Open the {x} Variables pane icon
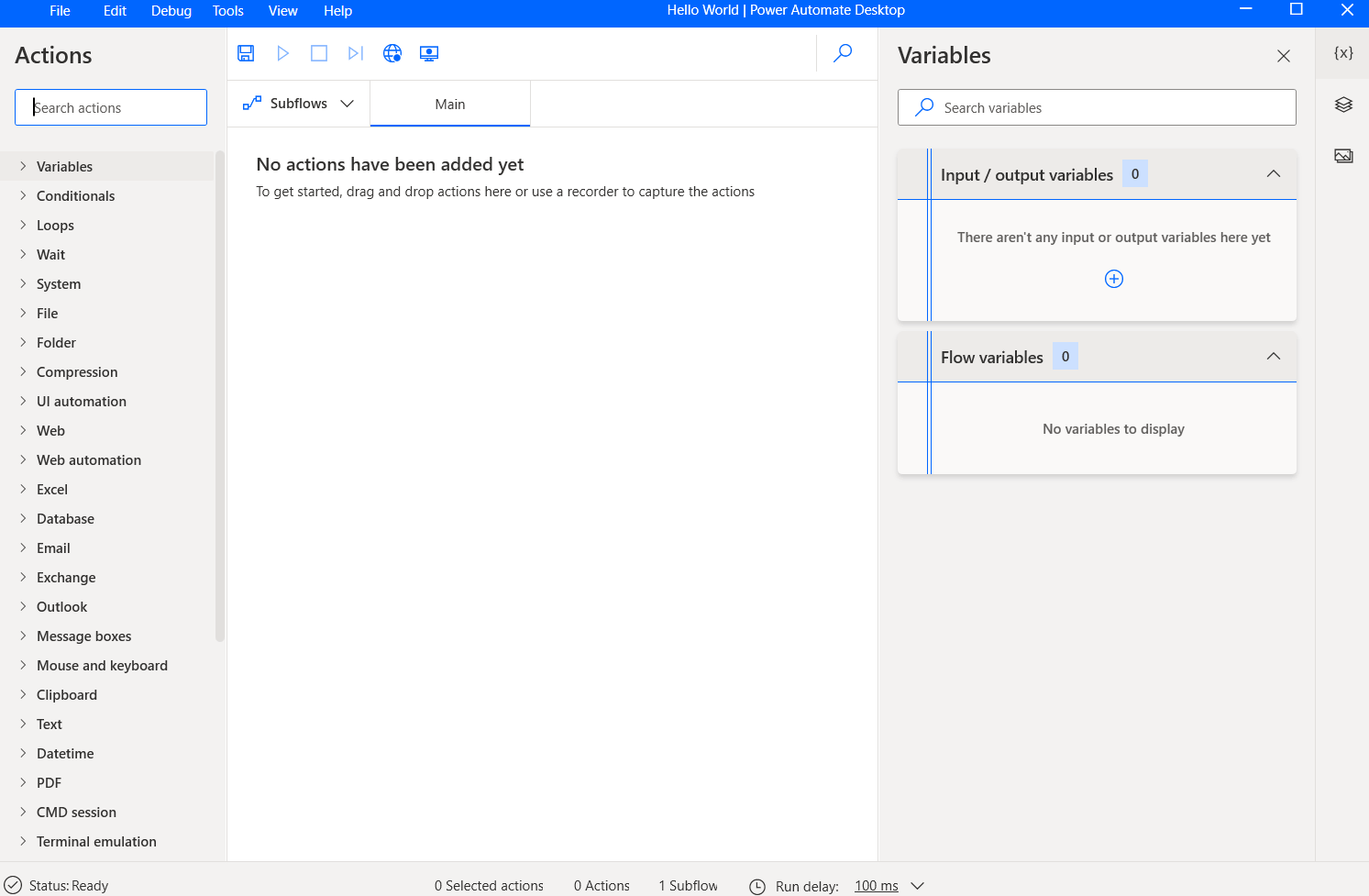 [x=1342, y=53]
